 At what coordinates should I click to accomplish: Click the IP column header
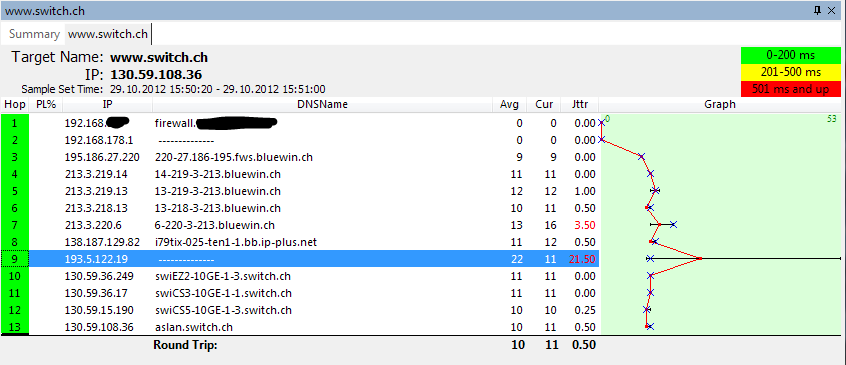(107, 104)
